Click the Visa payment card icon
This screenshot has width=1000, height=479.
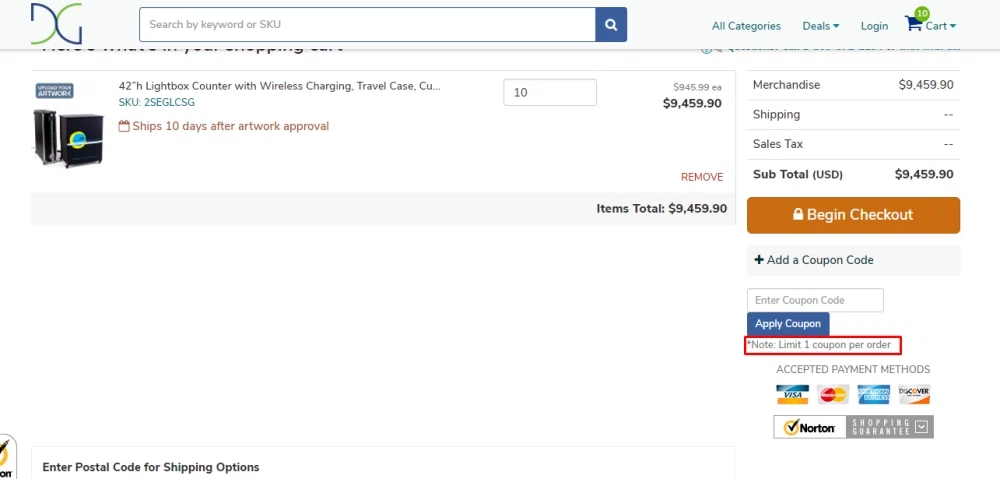click(792, 394)
